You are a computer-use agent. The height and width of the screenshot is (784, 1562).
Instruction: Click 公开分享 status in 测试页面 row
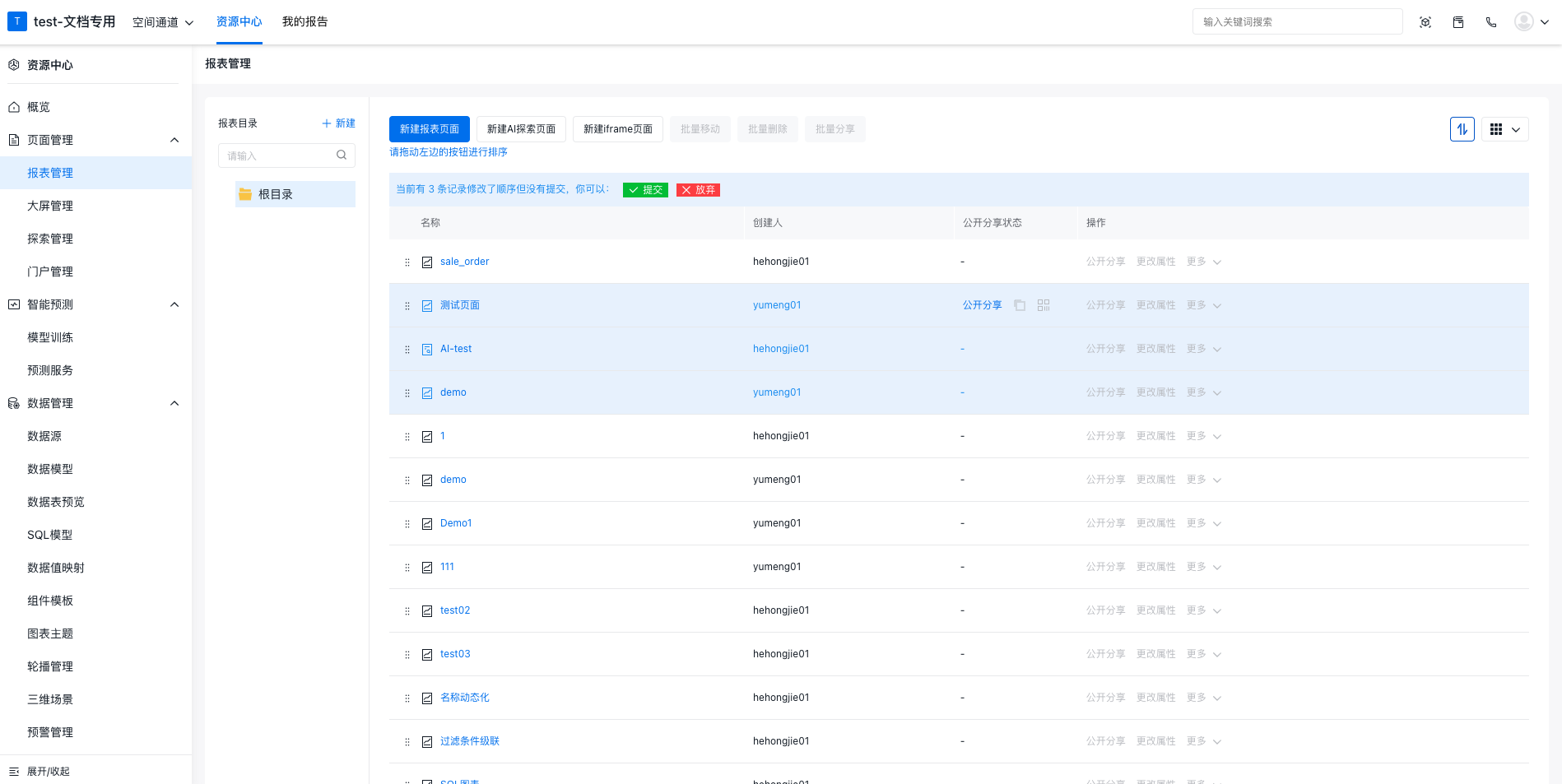[983, 305]
